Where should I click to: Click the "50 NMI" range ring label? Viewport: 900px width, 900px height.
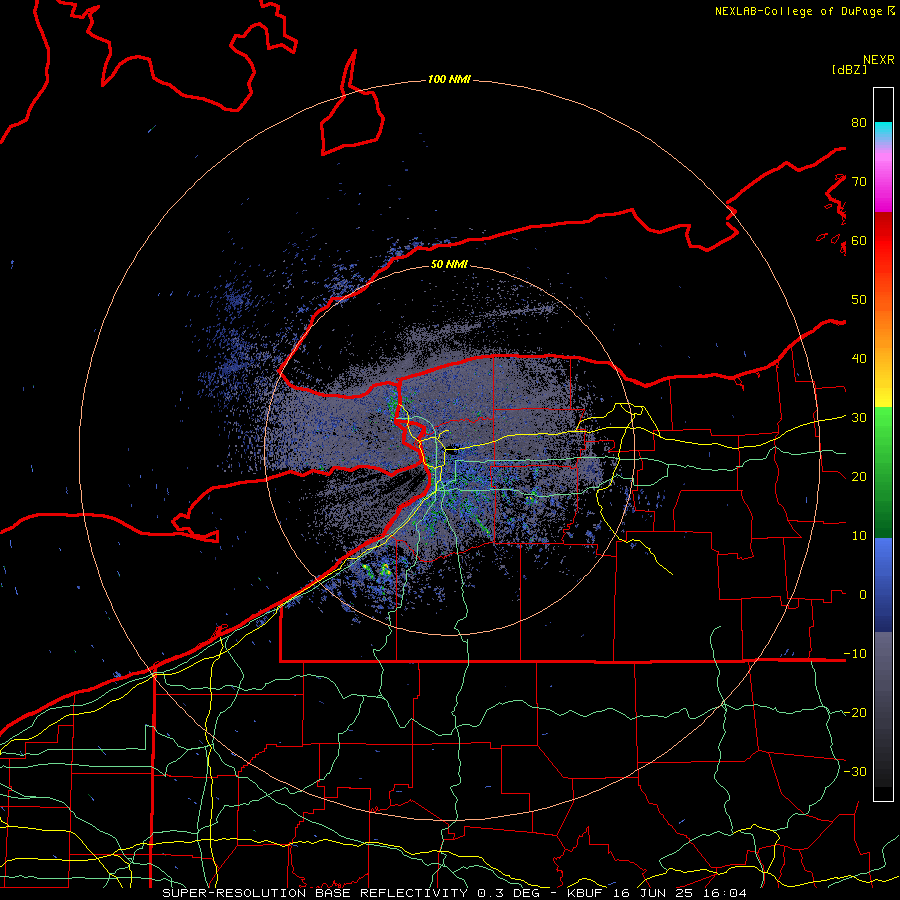(449, 264)
